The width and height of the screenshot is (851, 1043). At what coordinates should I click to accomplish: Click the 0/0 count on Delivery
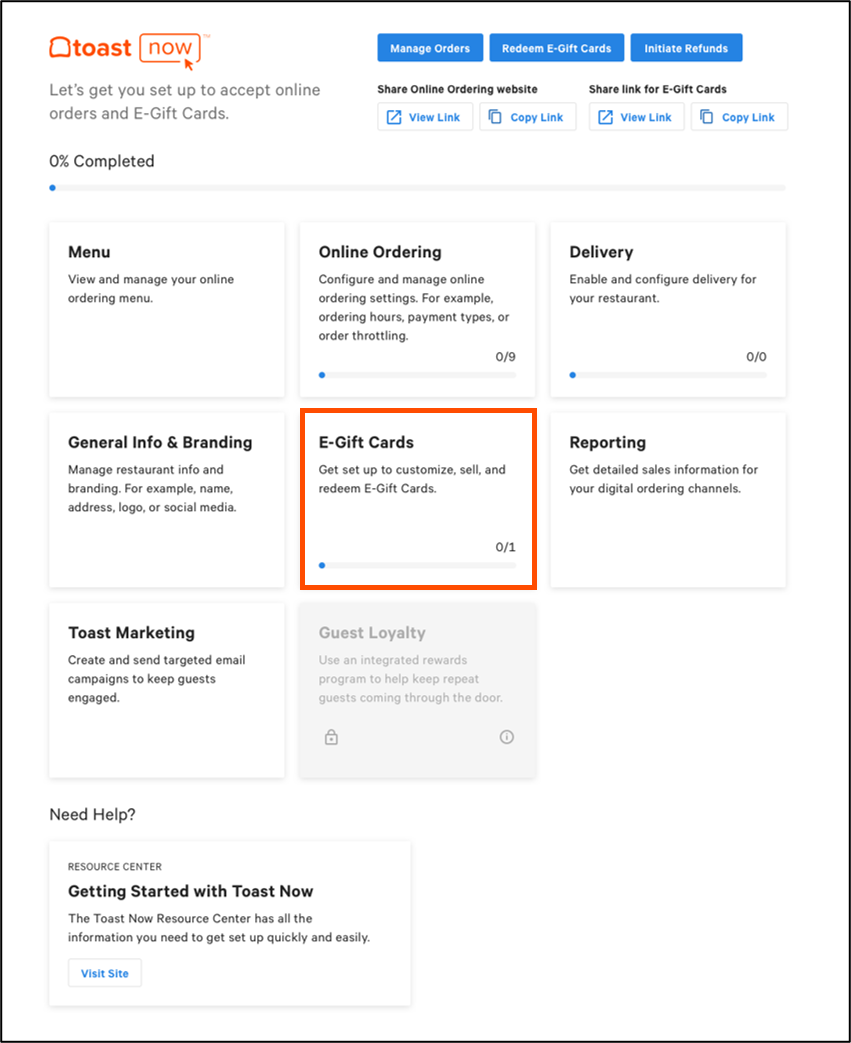757,357
